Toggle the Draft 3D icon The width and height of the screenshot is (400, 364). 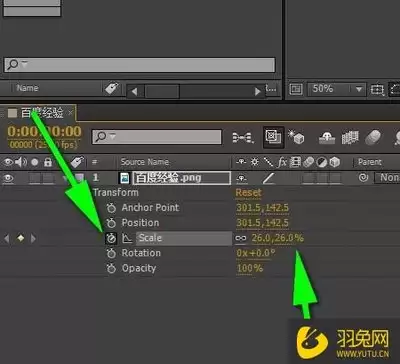296,137
